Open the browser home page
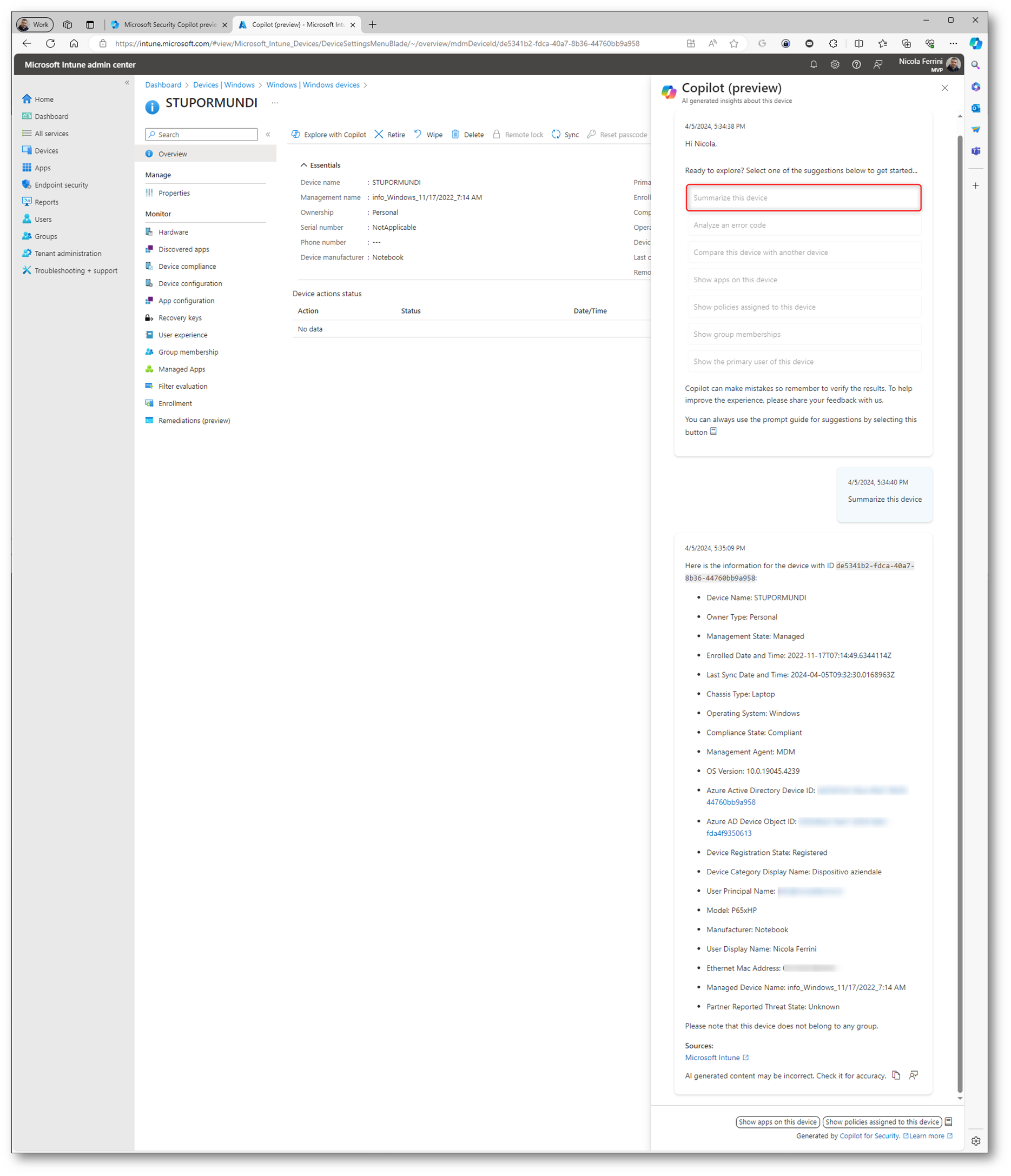Image resolution: width=1011 pixels, height=1176 pixels. tap(74, 44)
